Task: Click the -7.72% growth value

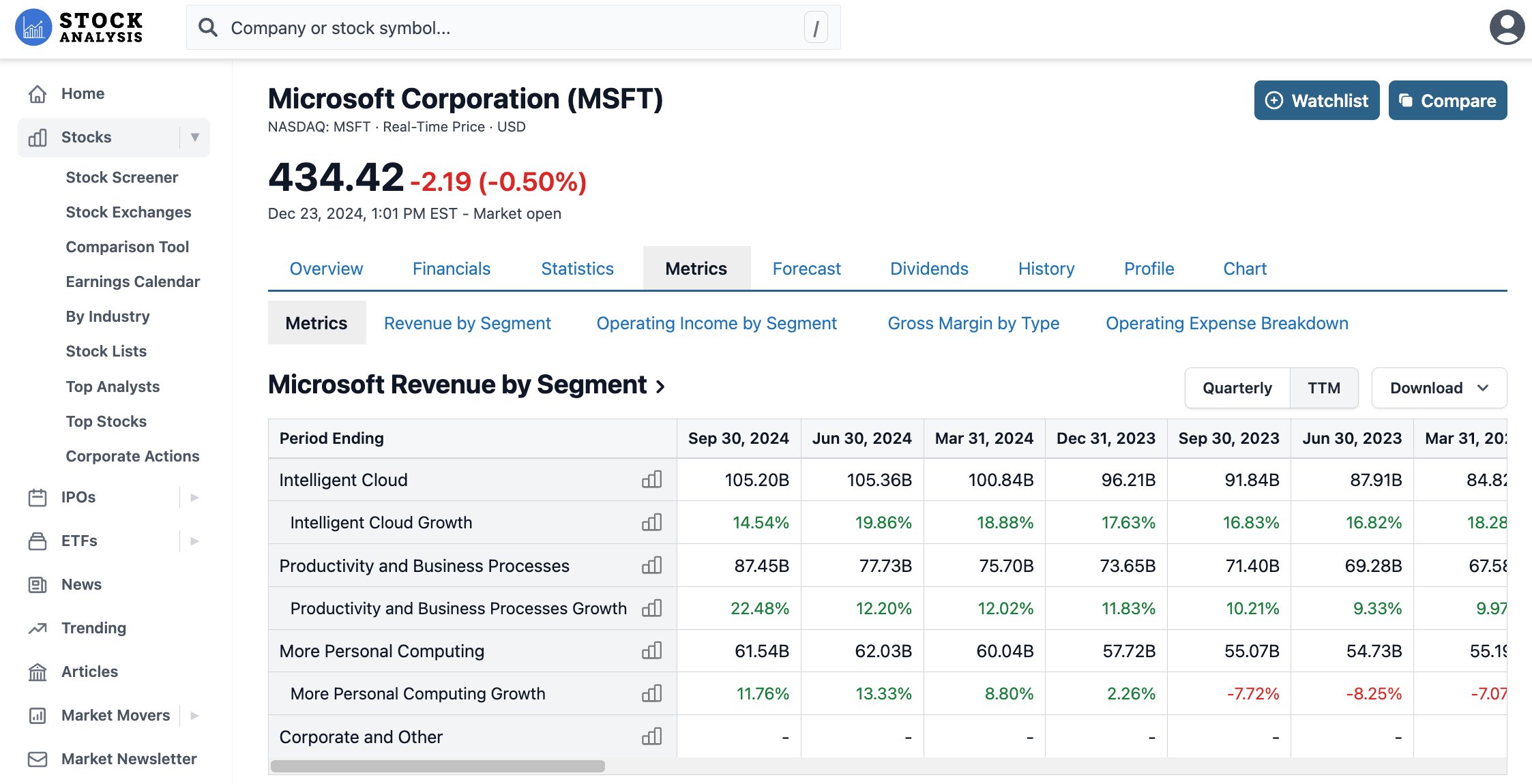Action: 1252,694
